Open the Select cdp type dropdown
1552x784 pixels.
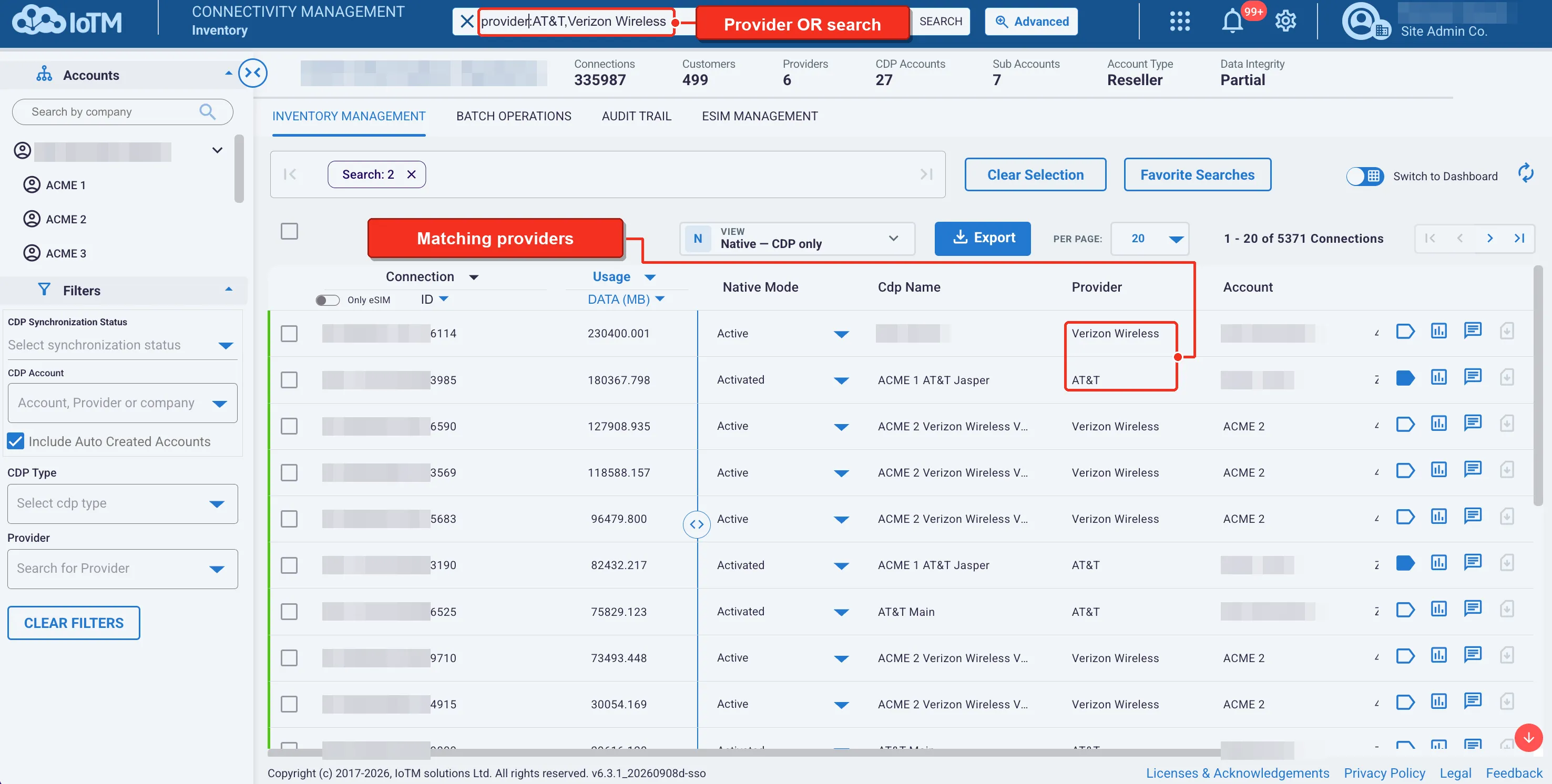(x=122, y=503)
